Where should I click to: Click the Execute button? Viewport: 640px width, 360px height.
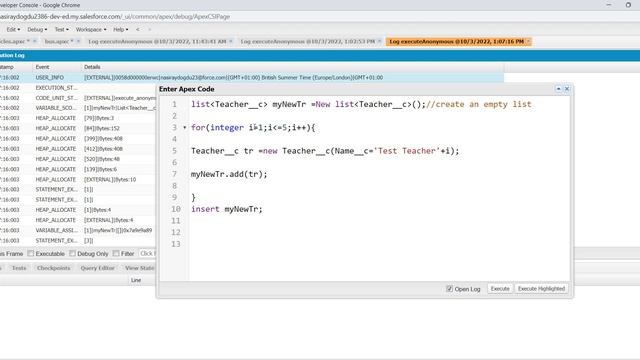[500, 289]
